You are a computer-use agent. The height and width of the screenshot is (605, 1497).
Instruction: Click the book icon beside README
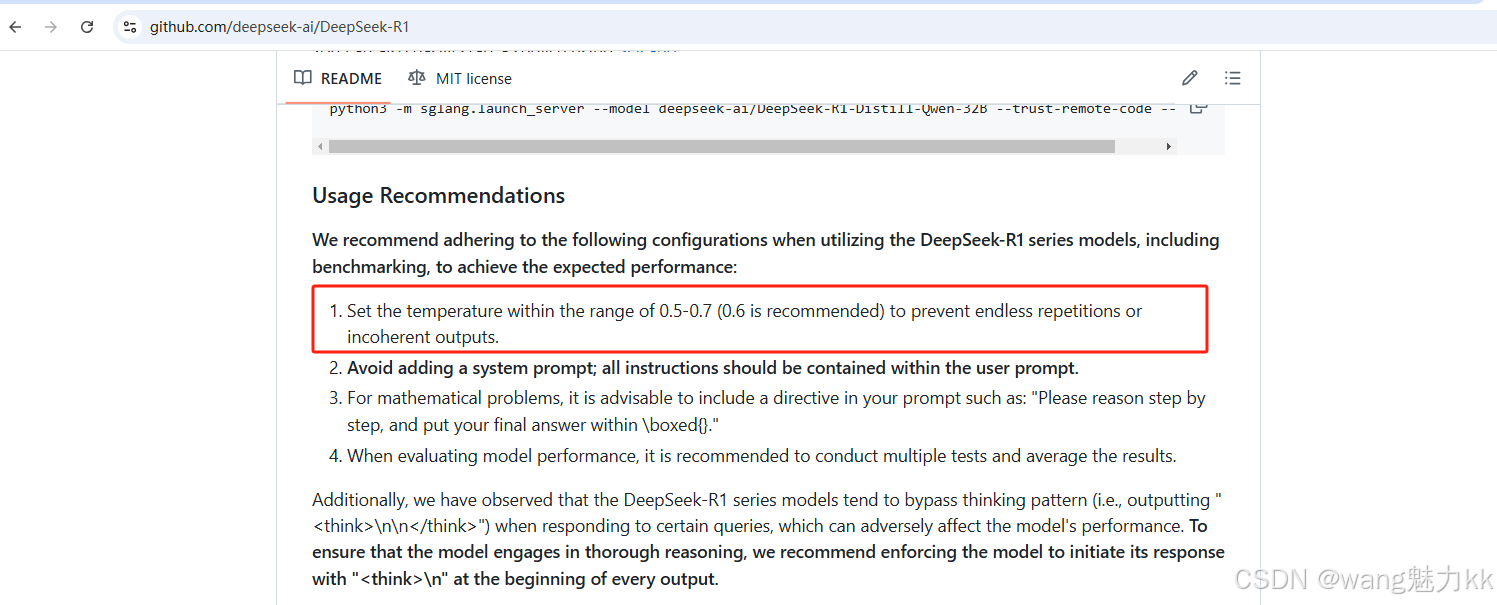coord(303,78)
